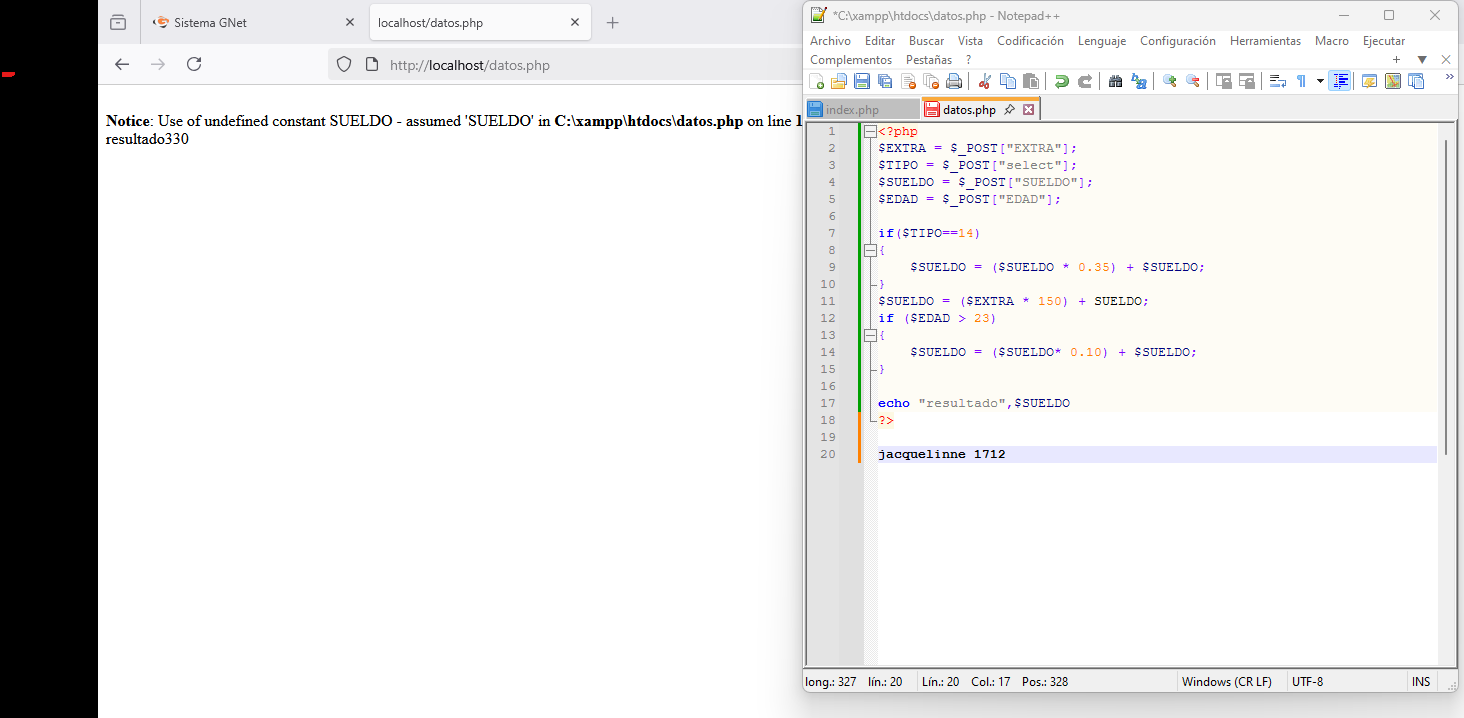The height and width of the screenshot is (718, 1464).
Task: Undo the last edit via the green arrow
Action: [x=1062, y=81]
